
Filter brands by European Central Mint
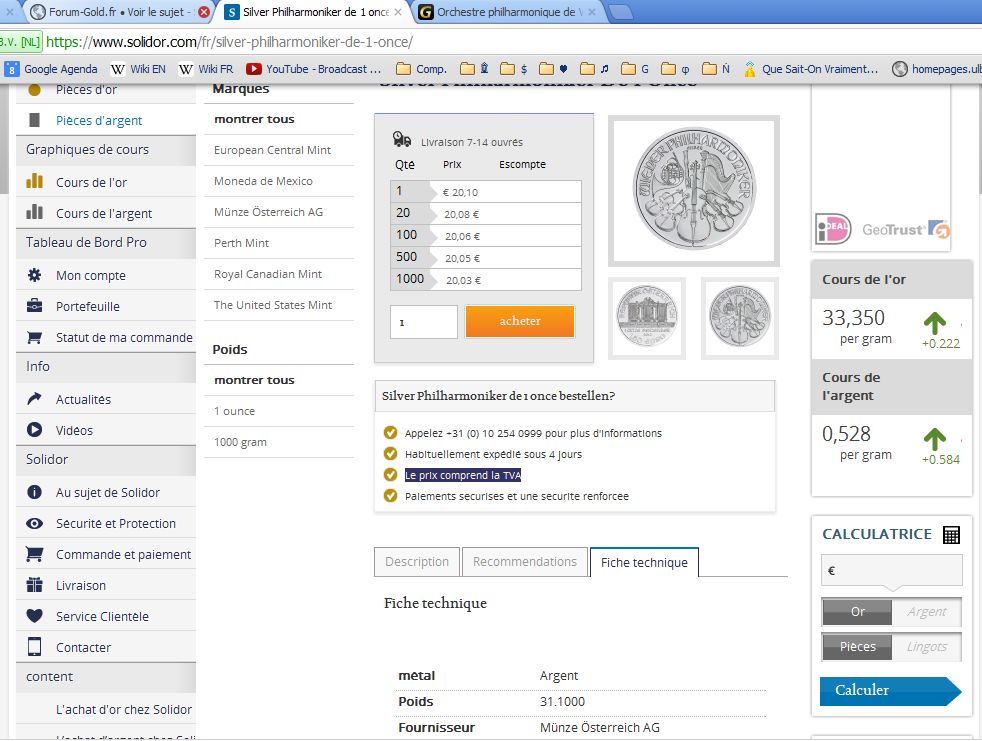(x=272, y=150)
